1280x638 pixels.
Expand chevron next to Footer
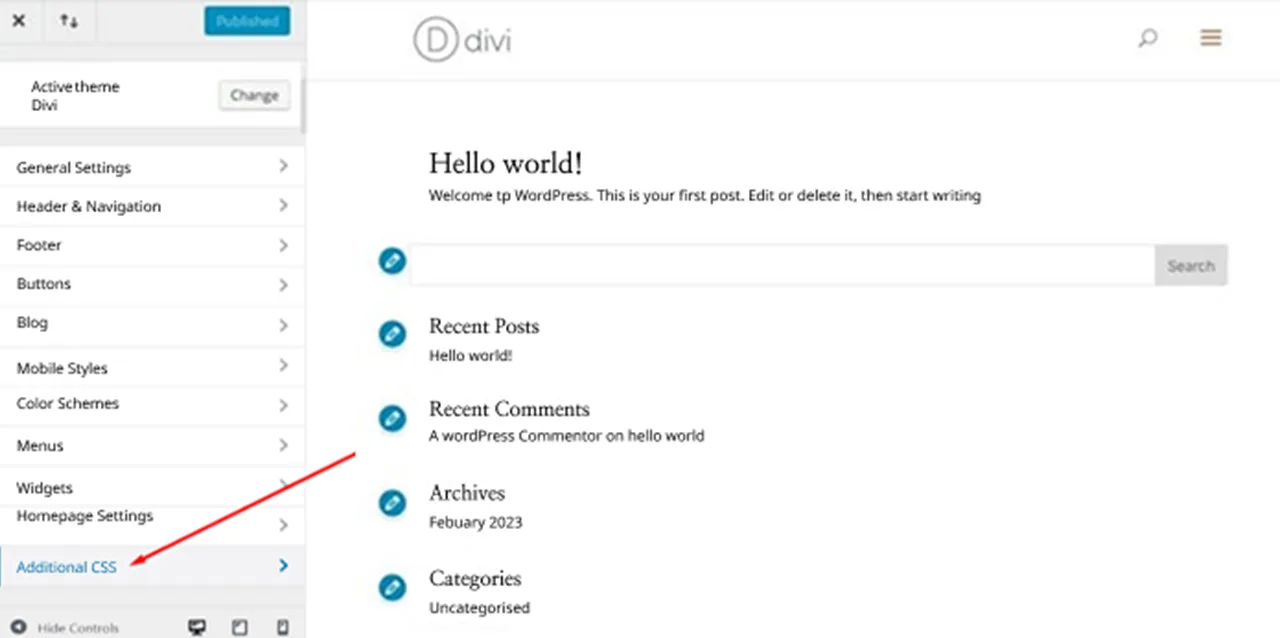tap(283, 245)
